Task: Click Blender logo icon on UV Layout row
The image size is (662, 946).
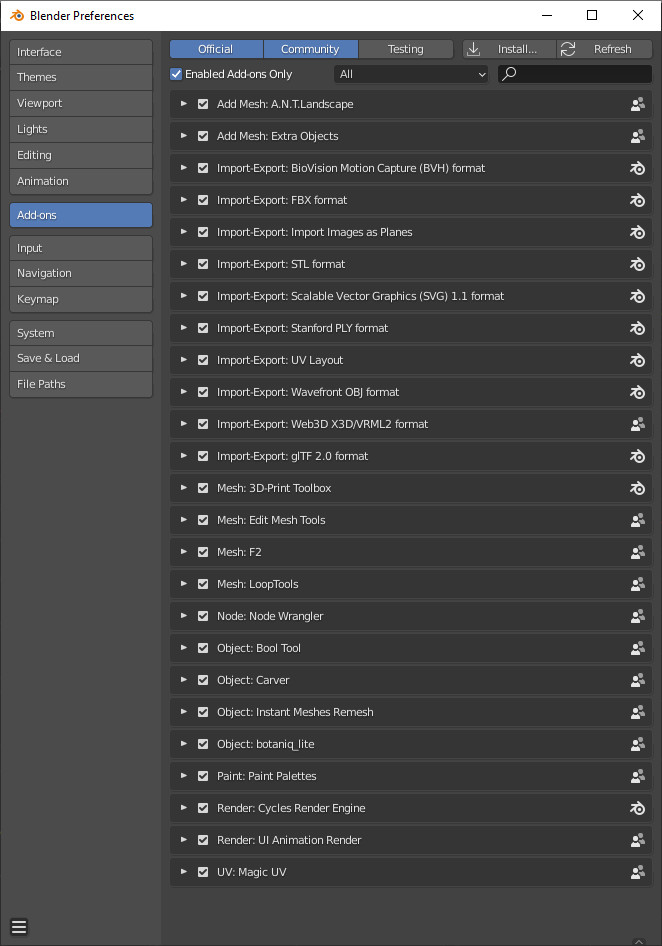Action: pyautogui.click(x=637, y=360)
